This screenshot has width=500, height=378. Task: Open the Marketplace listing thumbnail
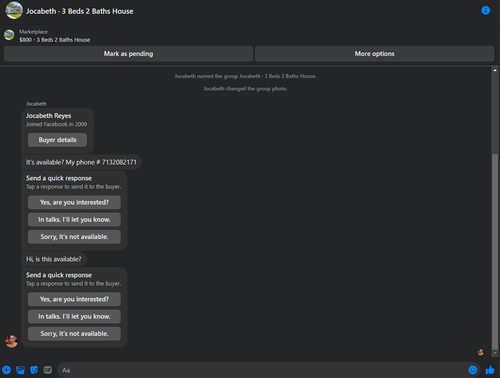tap(9, 35)
